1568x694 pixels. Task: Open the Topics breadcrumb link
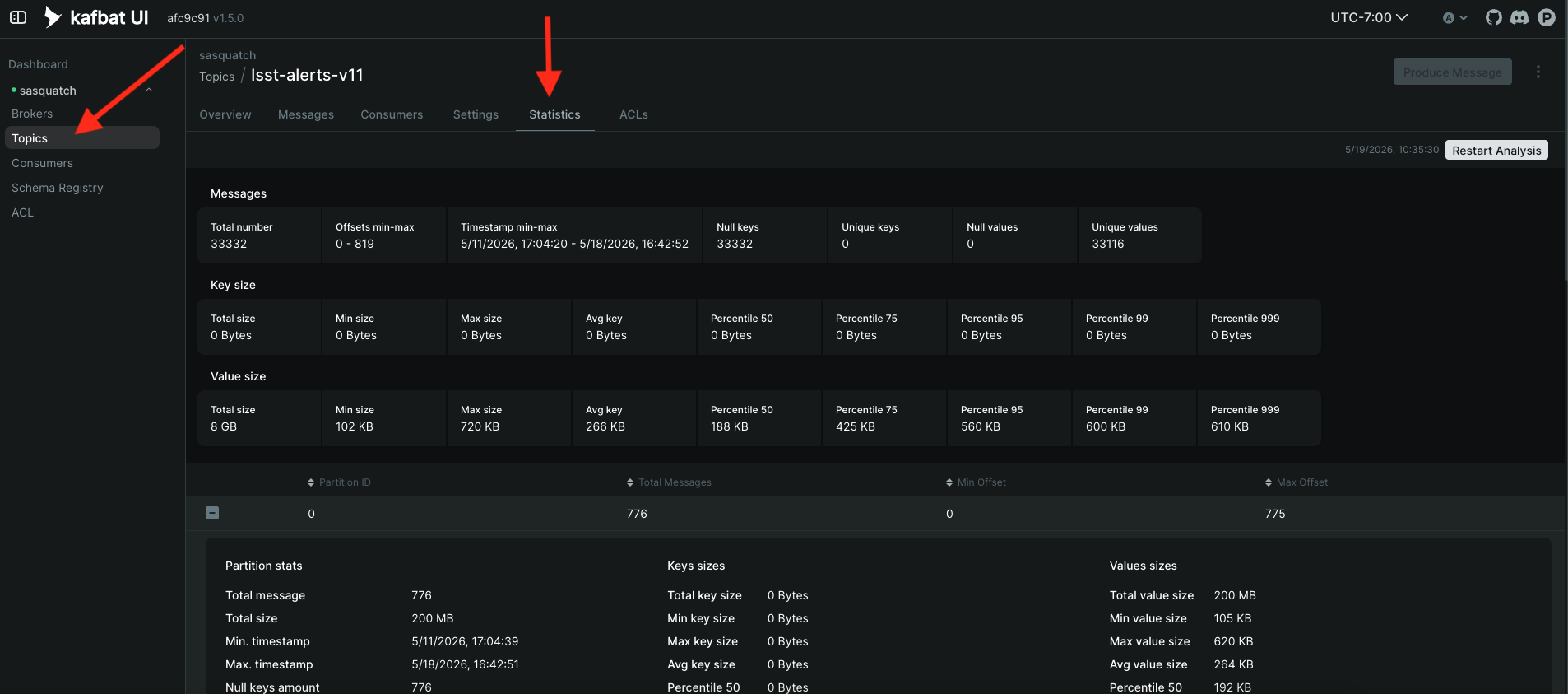coord(216,77)
